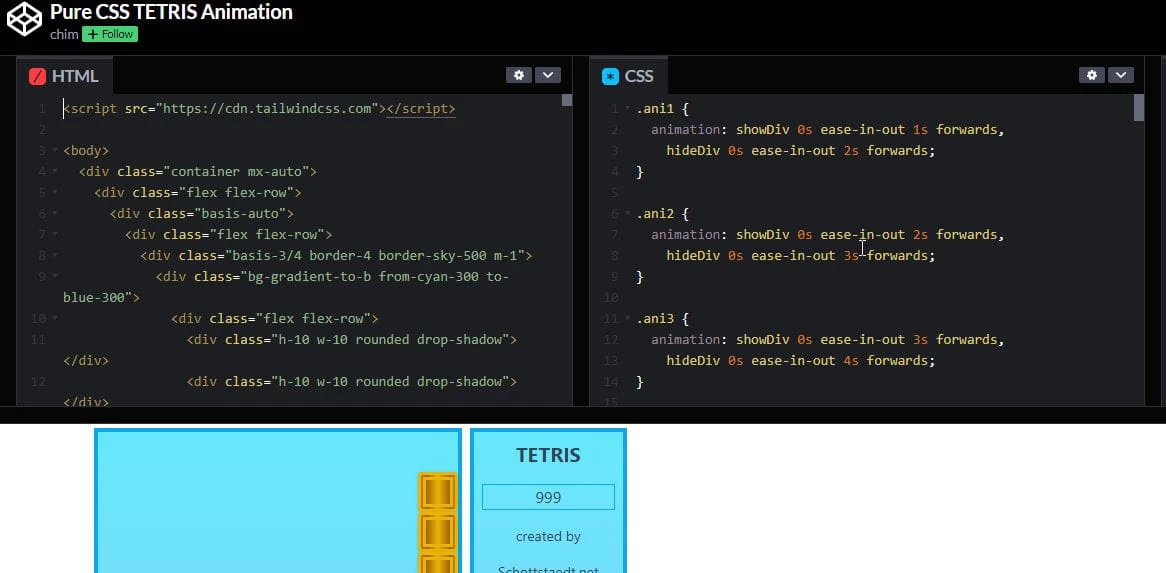Screen dimensions: 1166x573
Task: Click the top golden tetris block
Action: point(437,492)
